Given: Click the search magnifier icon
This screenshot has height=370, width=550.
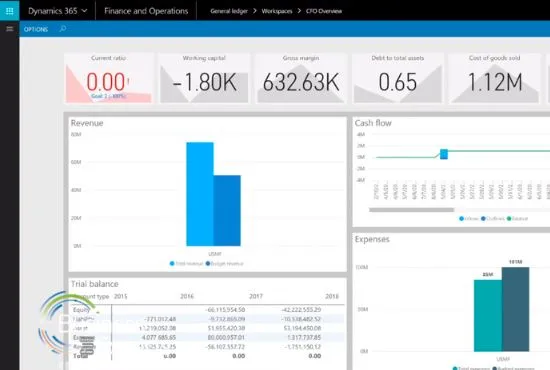Looking at the screenshot, I should (63, 29).
